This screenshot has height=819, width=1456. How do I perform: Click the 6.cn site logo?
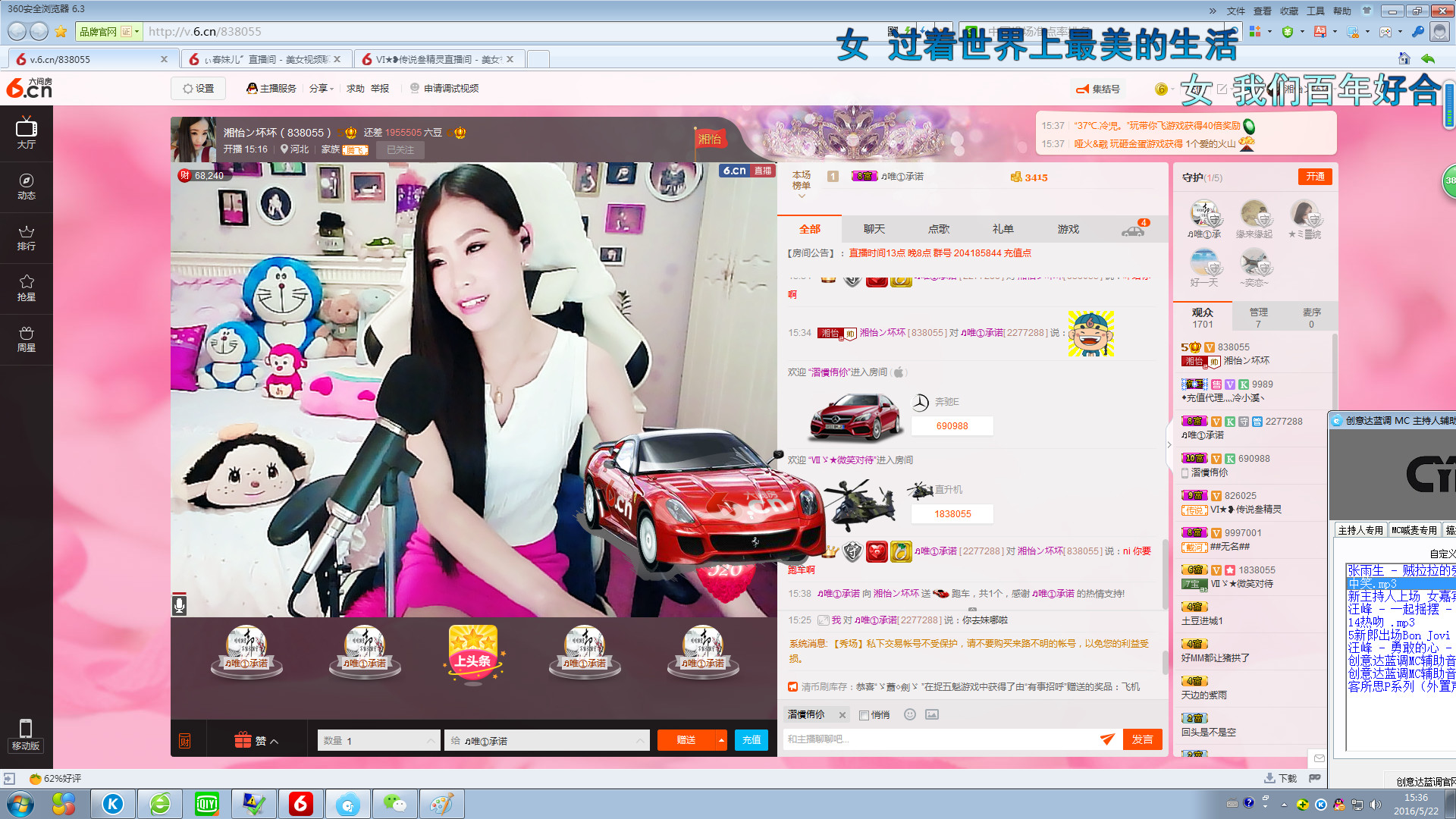tap(30, 88)
